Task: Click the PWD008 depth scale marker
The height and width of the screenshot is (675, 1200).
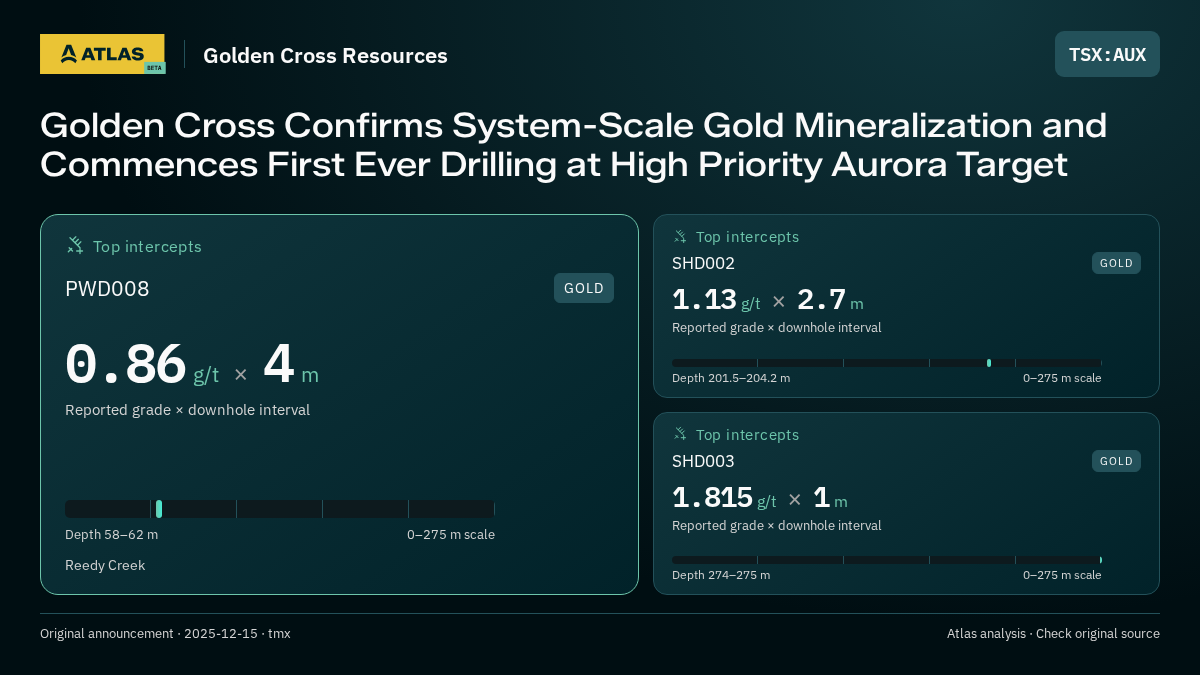Action: (x=159, y=509)
